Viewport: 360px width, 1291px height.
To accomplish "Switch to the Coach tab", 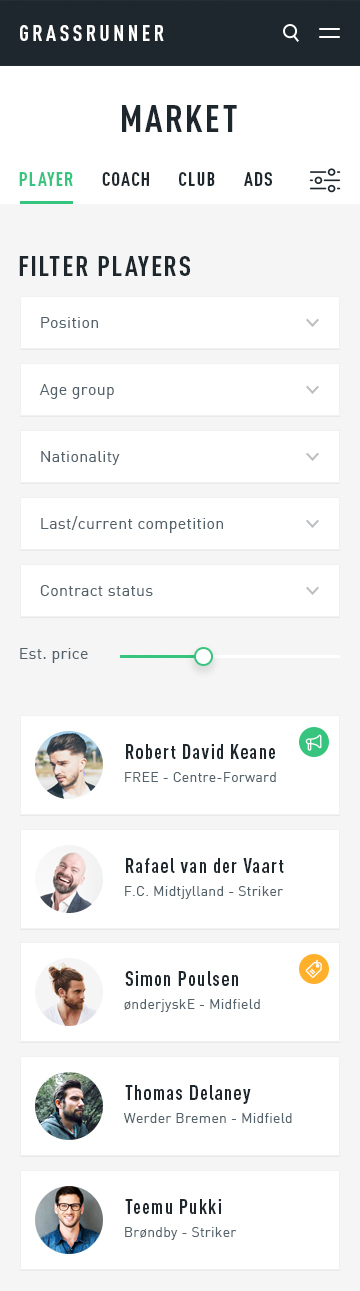I will pyautogui.click(x=126, y=180).
